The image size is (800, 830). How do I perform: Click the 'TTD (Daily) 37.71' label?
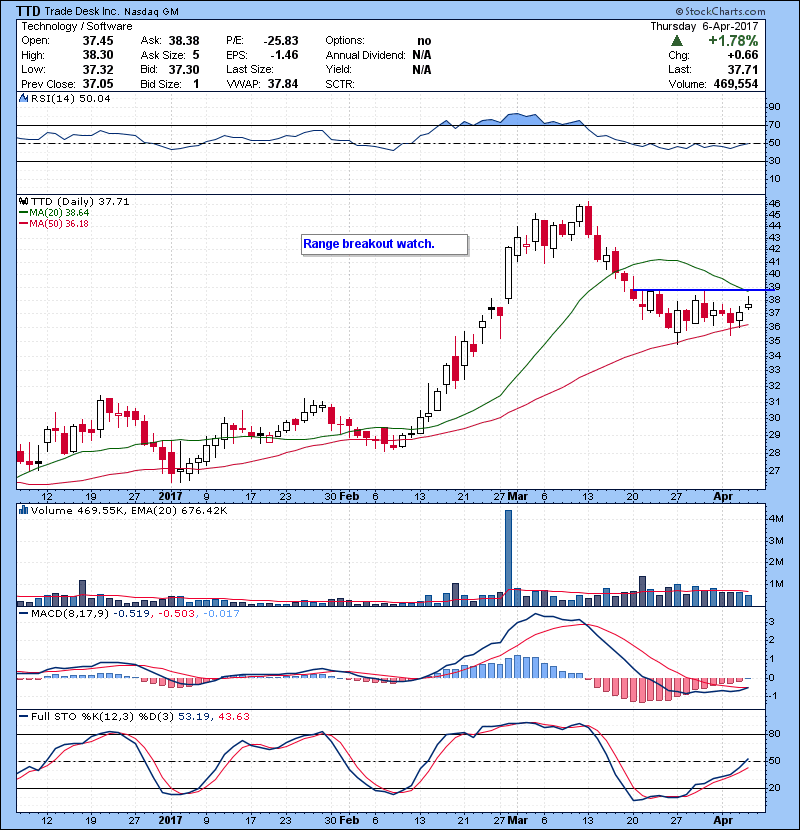pos(80,201)
